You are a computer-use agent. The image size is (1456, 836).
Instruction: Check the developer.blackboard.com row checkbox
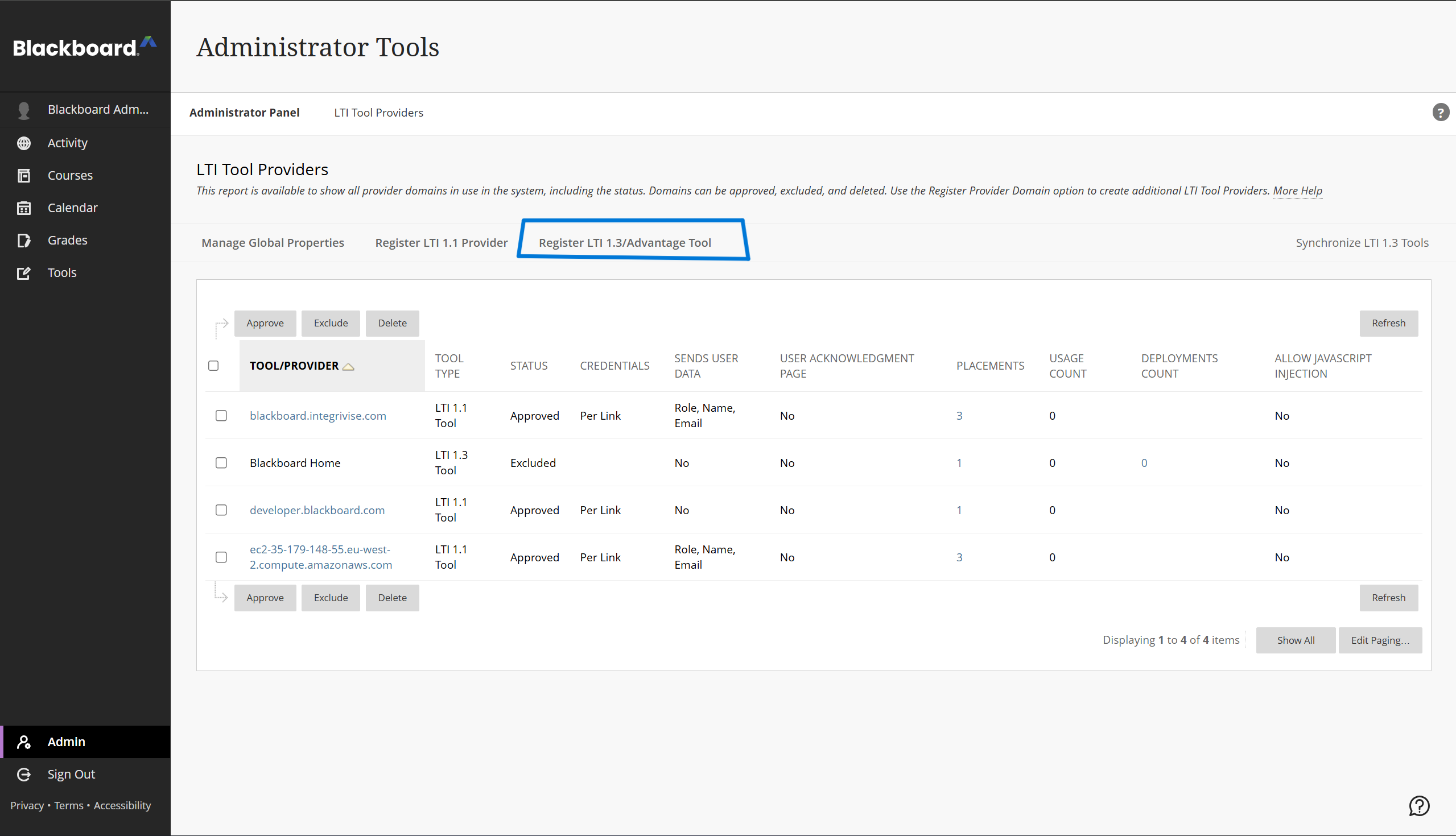click(x=221, y=510)
